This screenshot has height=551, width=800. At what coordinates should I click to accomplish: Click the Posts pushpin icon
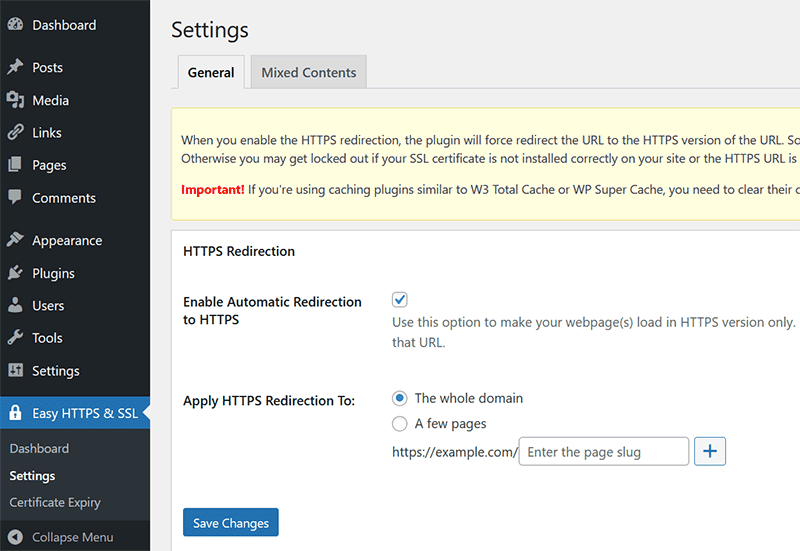(x=15, y=67)
